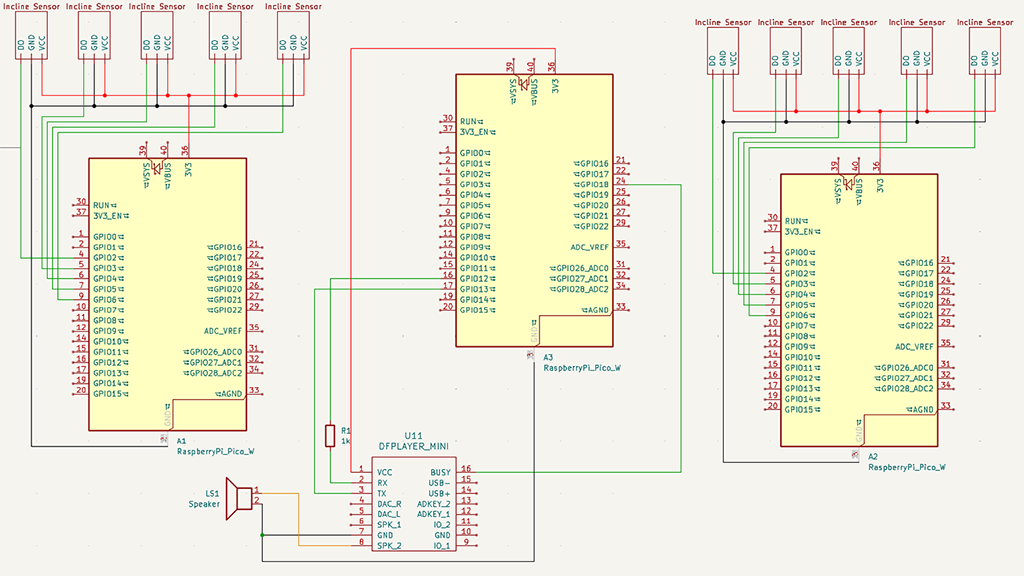
Task: Select GPIO28_ADC2 pin on Pico A2
Action: pyautogui.click(x=904, y=389)
